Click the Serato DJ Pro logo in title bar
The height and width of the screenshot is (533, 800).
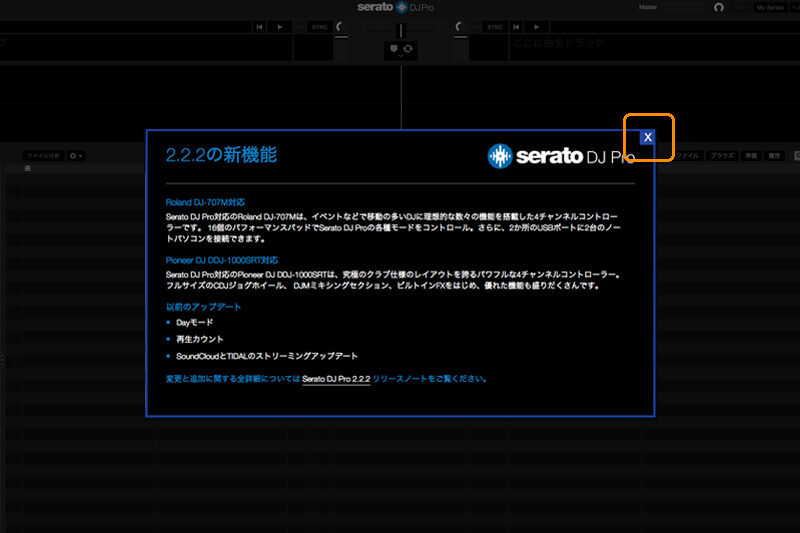tap(396, 7)
